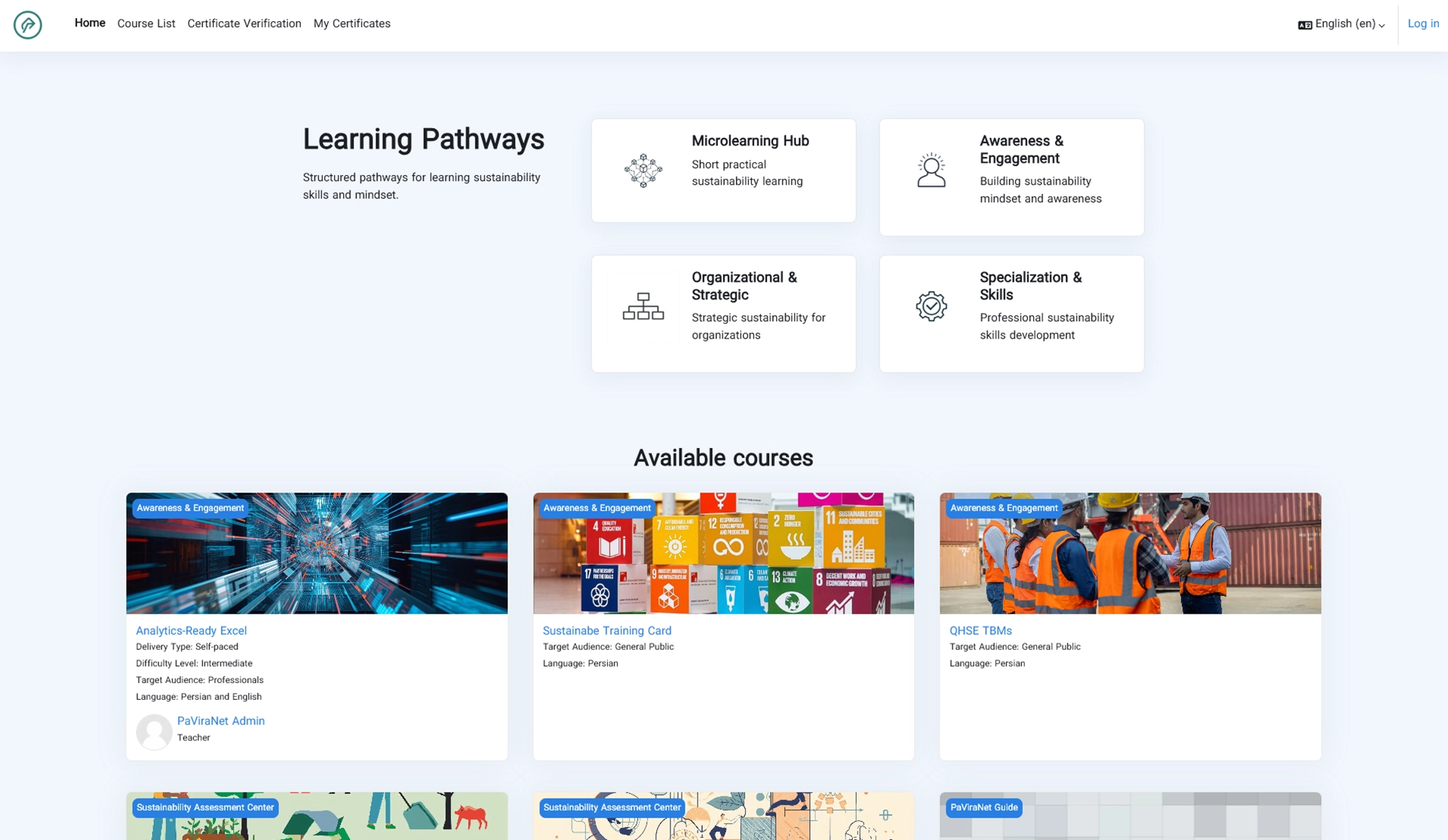Open the Sustainabe Training Card course link
This screenshot has width=1448, height=840.
[x=607, y=630]
